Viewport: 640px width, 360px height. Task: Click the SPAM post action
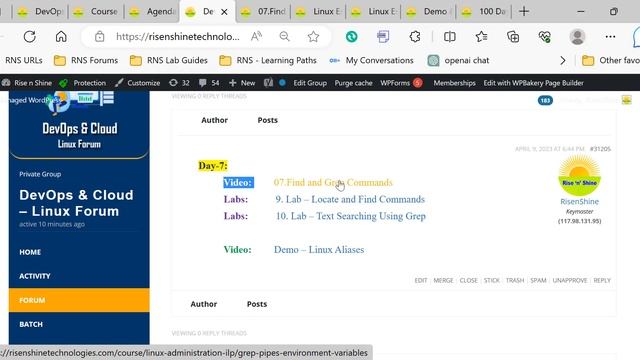tap(538, 280)
